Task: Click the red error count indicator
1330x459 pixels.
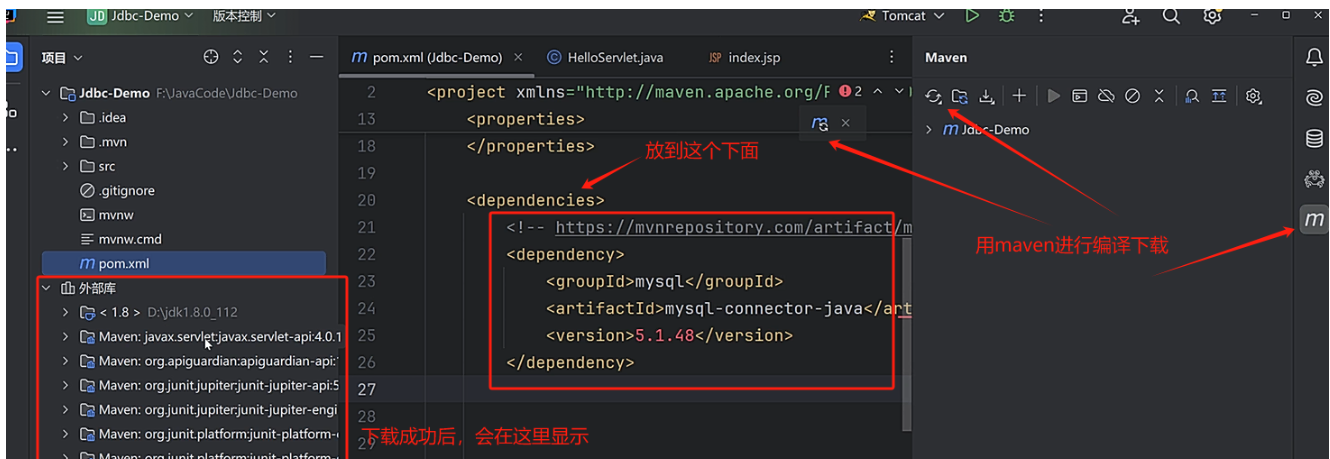Action: 851,91
